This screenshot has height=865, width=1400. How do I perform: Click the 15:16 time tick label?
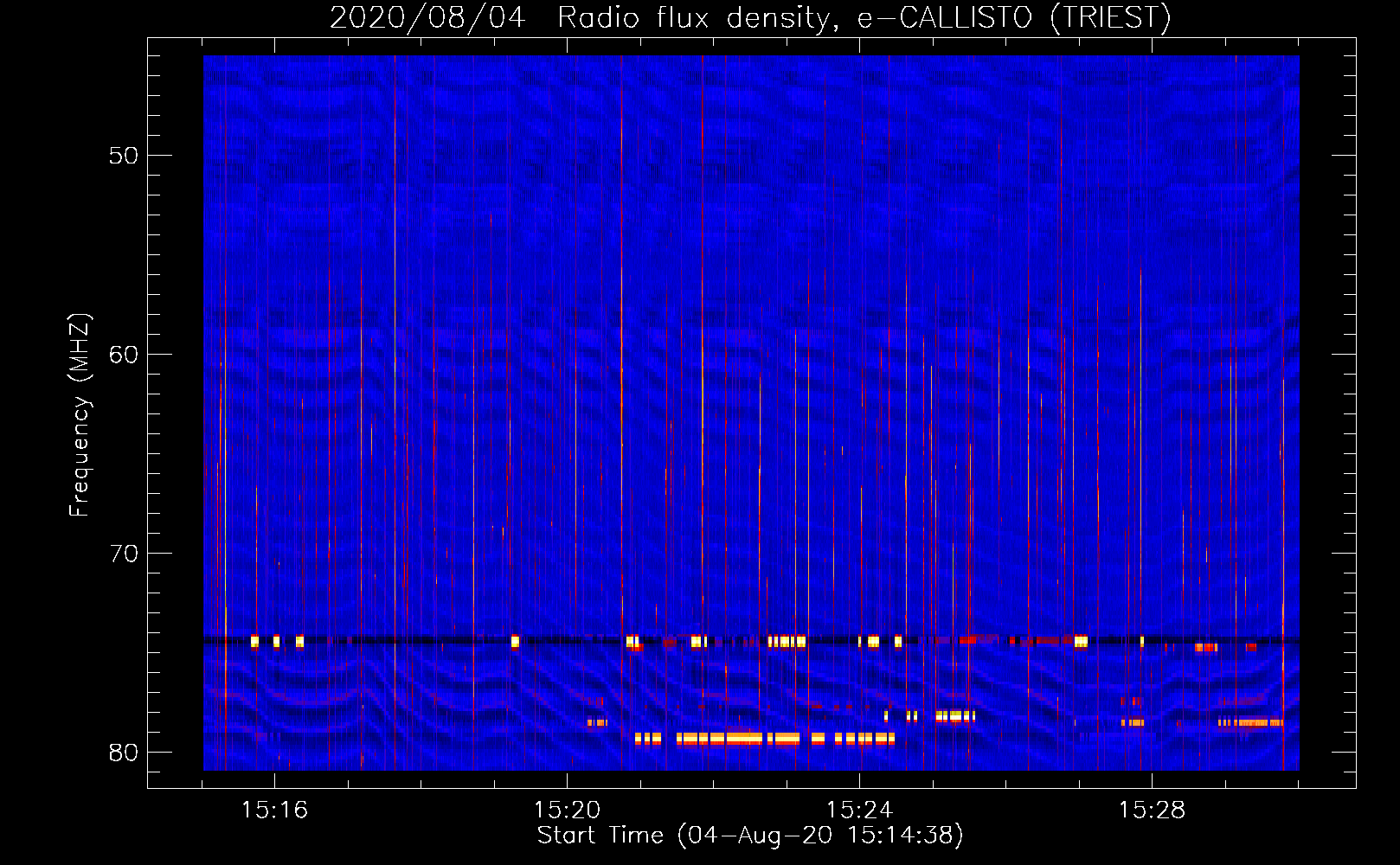point(274,811)
